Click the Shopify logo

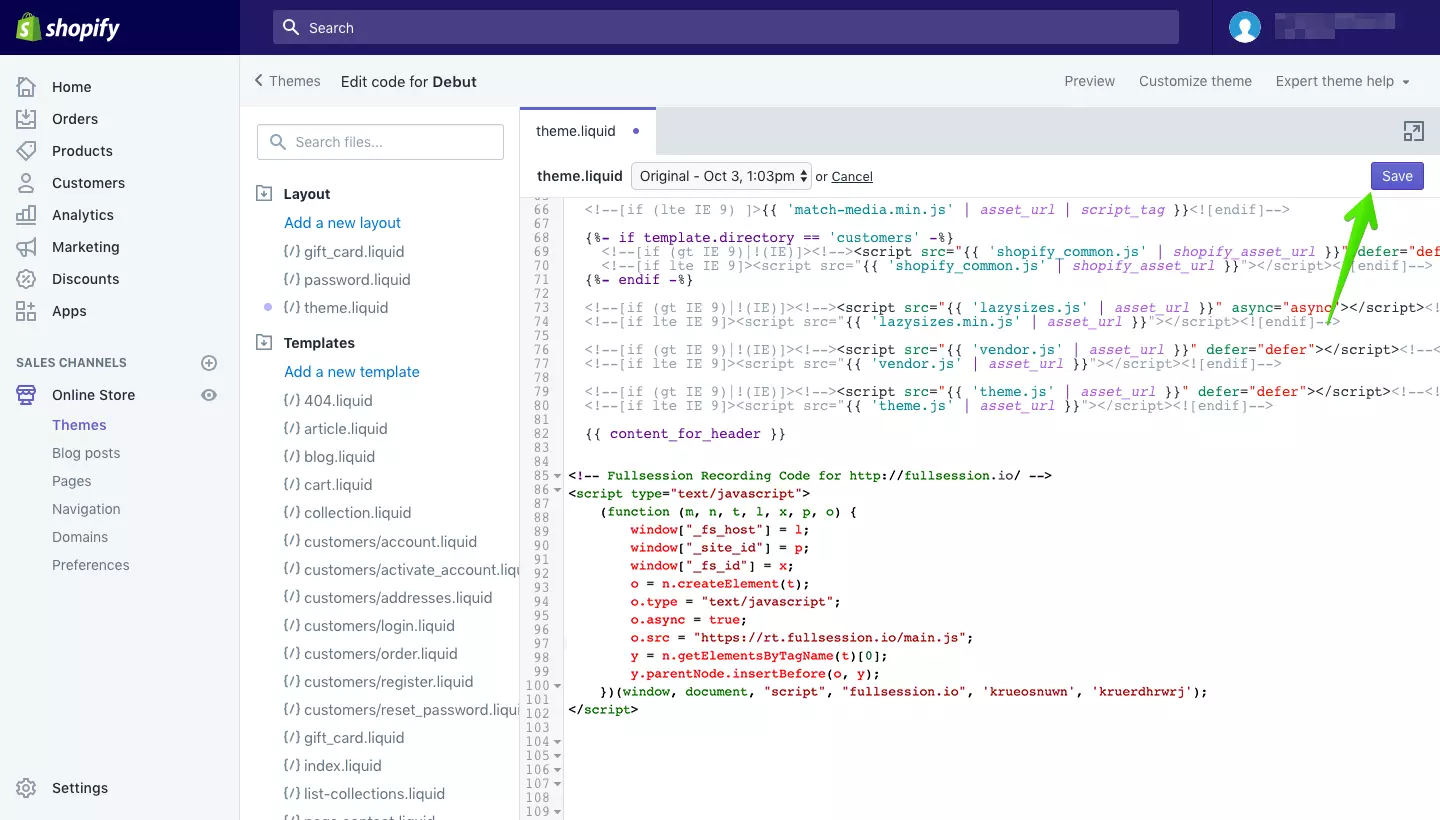pyautogui.click(x=68, y=27)
